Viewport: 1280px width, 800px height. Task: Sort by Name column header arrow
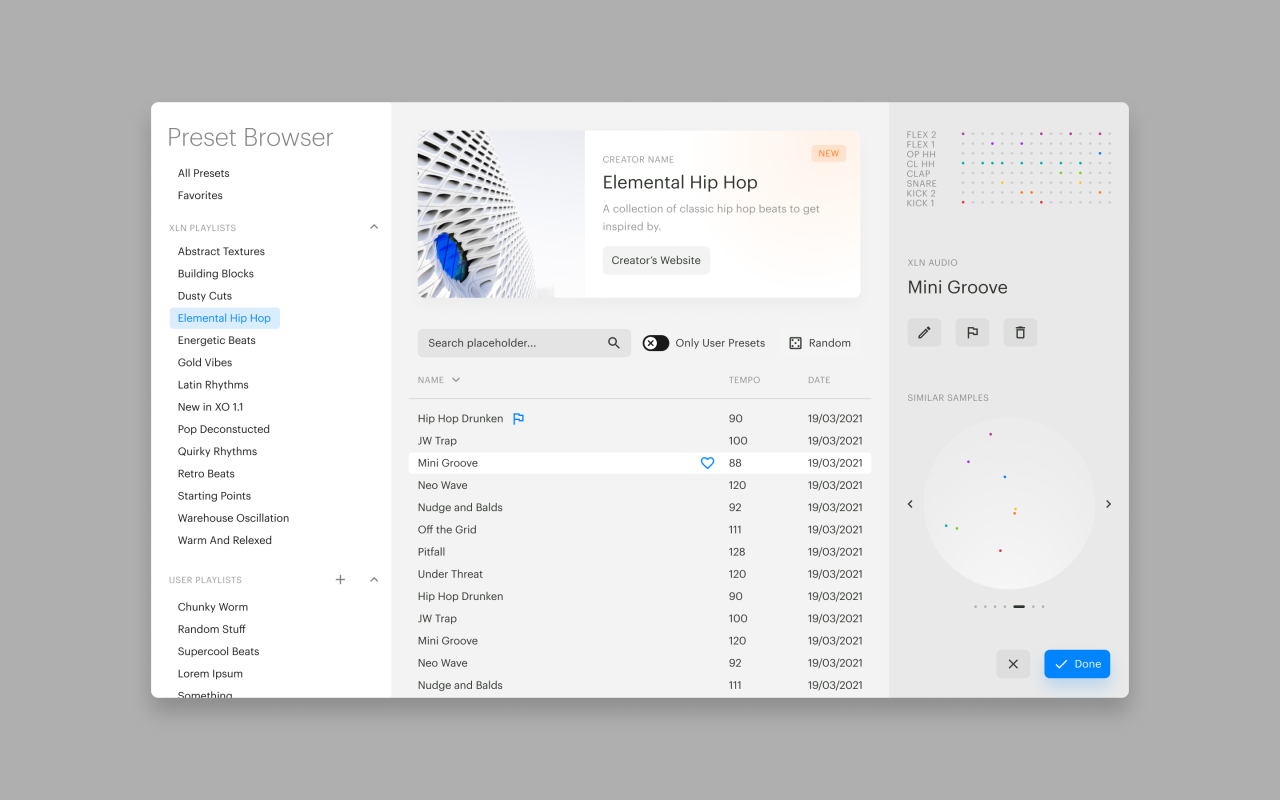(456, 380)
